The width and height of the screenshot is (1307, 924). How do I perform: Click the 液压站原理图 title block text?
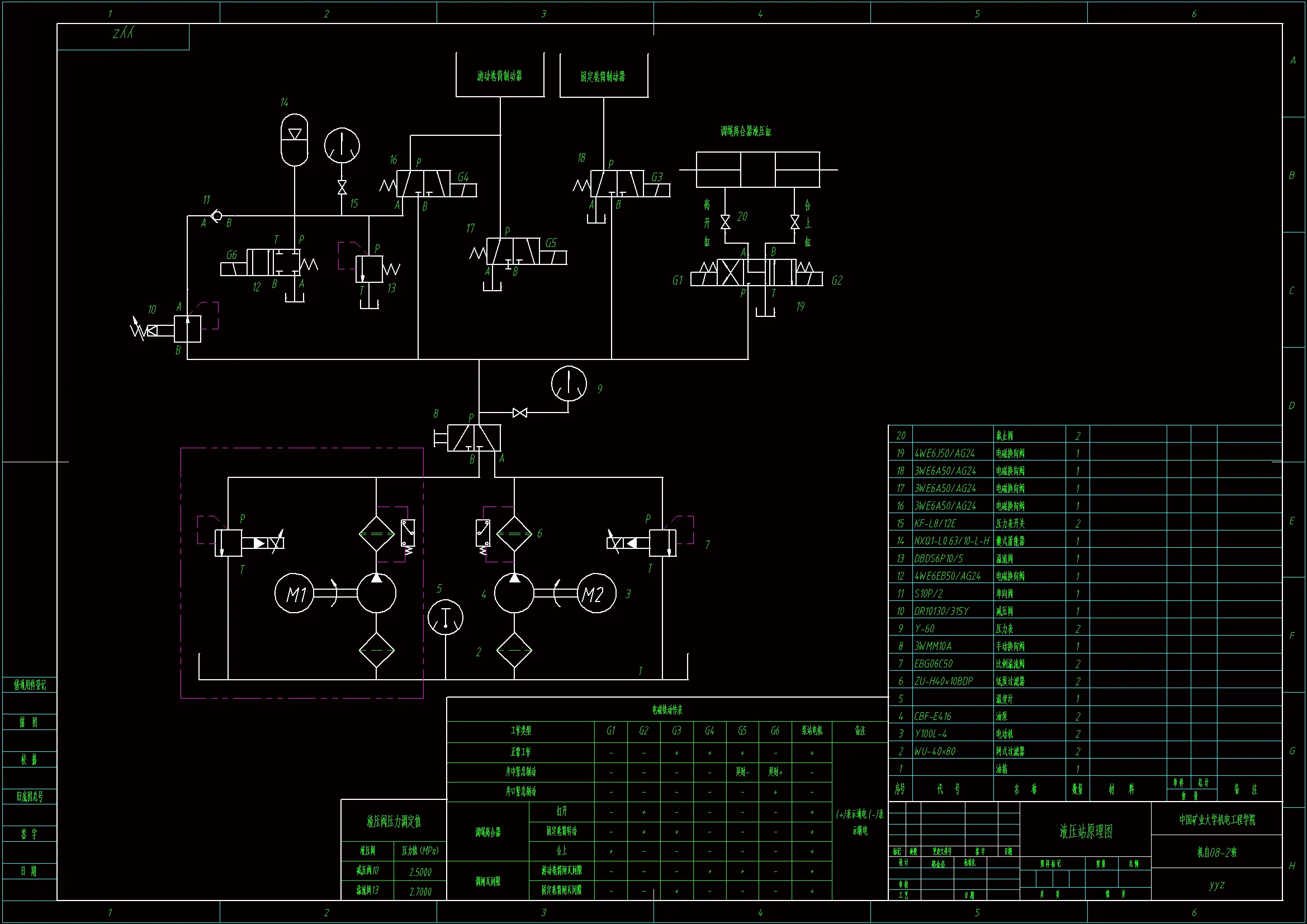pos(1086,832)
